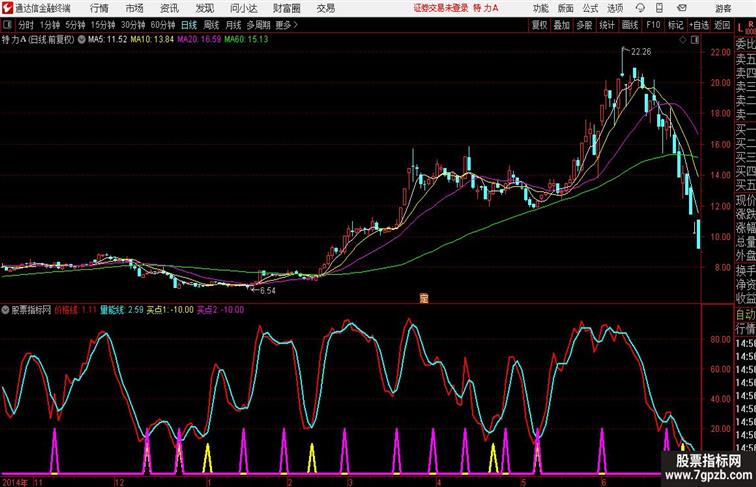Click the orange marker at chart bottom
The width and height of the screenshot is (756, 487).
[424, 298]
